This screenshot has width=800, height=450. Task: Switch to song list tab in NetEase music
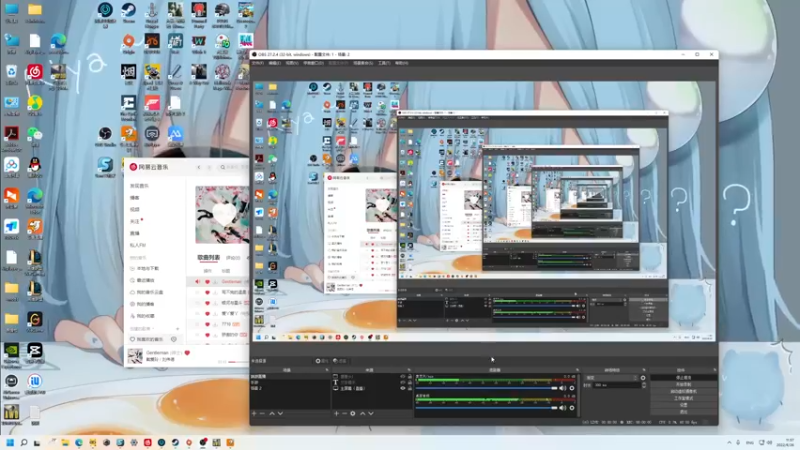(209, 258)
